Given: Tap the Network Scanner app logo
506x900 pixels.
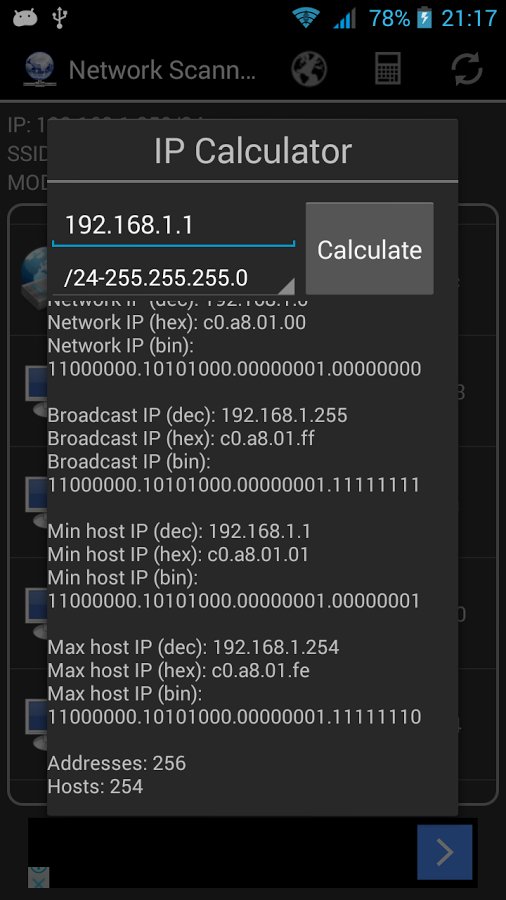Looking at the screenshot, I should click(40, 69).
